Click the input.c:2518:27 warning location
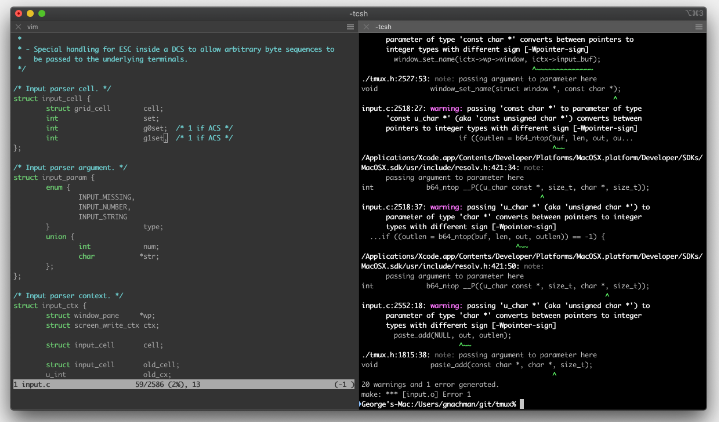This screenshot has height=422, width=719. click(x=392, y=107)
